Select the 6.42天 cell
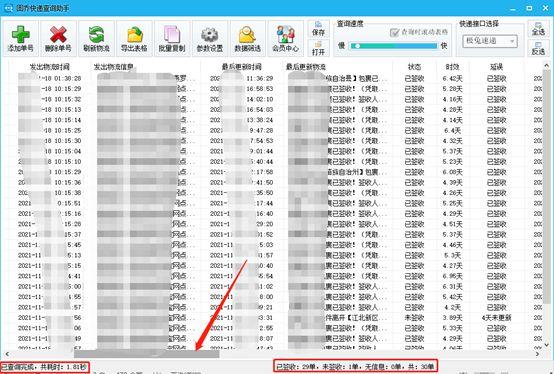This screenshot has height=374, width=554. 452,78
